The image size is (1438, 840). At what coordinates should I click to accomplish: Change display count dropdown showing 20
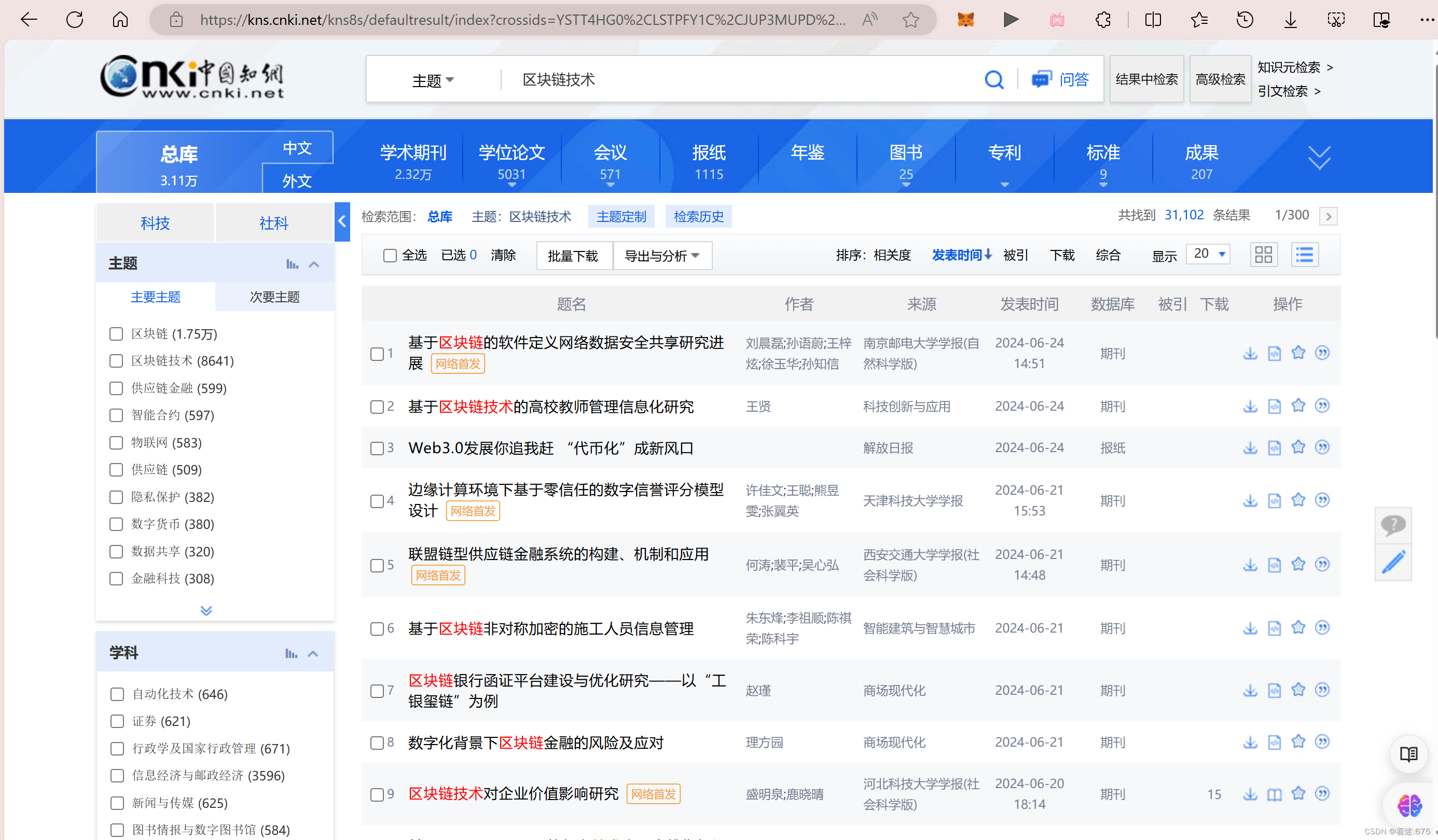click(1208, 254)
